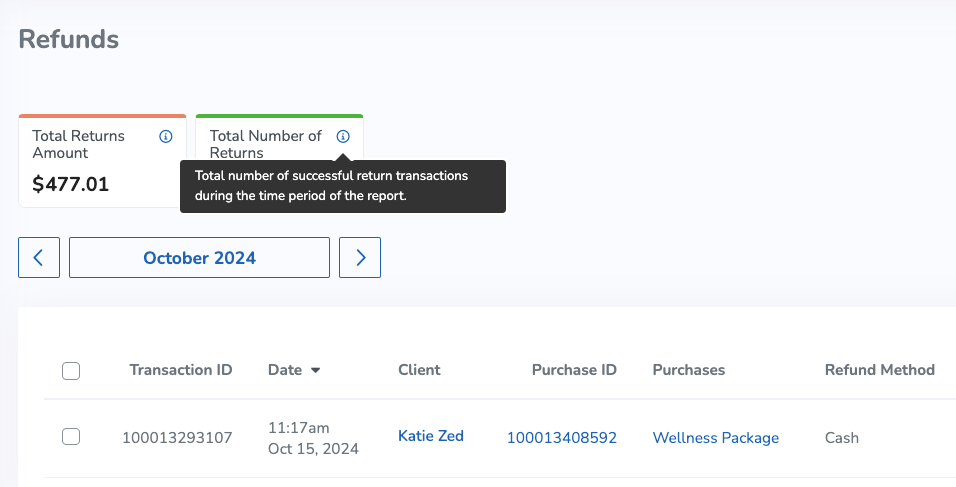Open client Katie Zed's profile
The height and width of the screenshot is (487, 956).
(430, 436)
